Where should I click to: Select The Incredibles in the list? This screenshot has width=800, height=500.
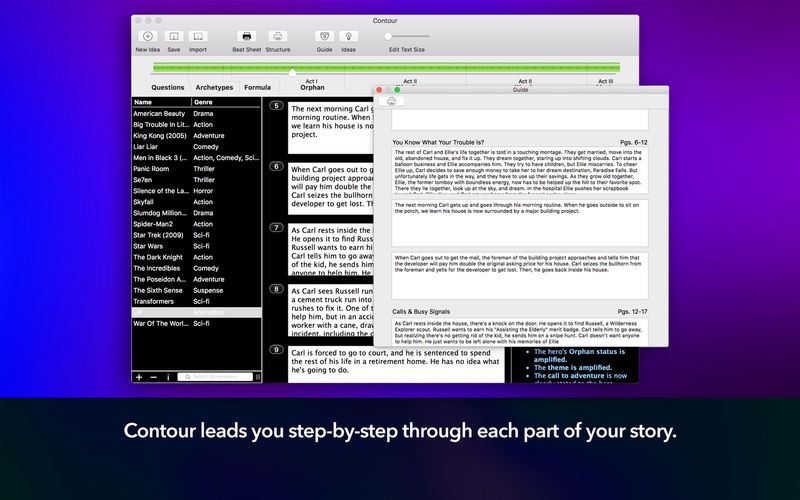[x=196, y=268]
